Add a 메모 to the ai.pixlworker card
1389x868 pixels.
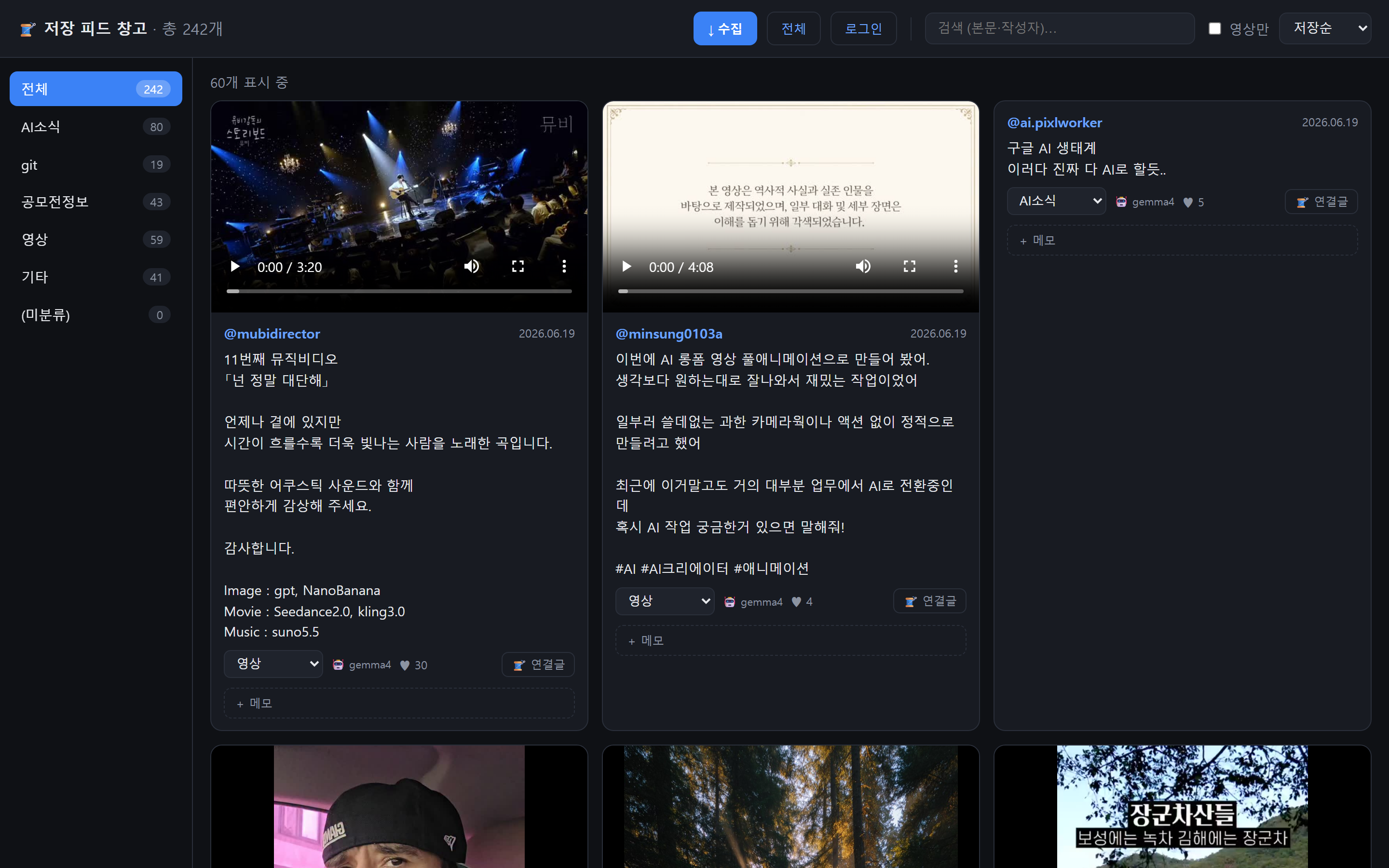point(1183,241)
